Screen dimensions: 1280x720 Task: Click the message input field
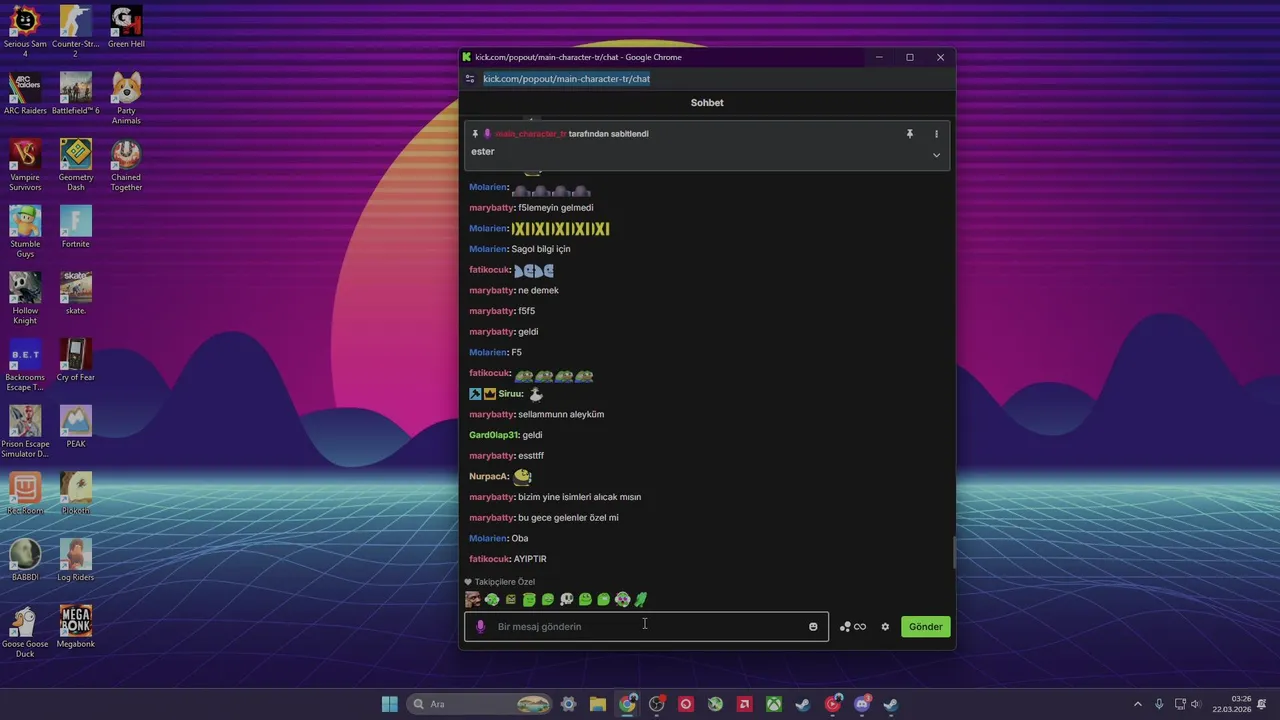[x=646, y=627]
